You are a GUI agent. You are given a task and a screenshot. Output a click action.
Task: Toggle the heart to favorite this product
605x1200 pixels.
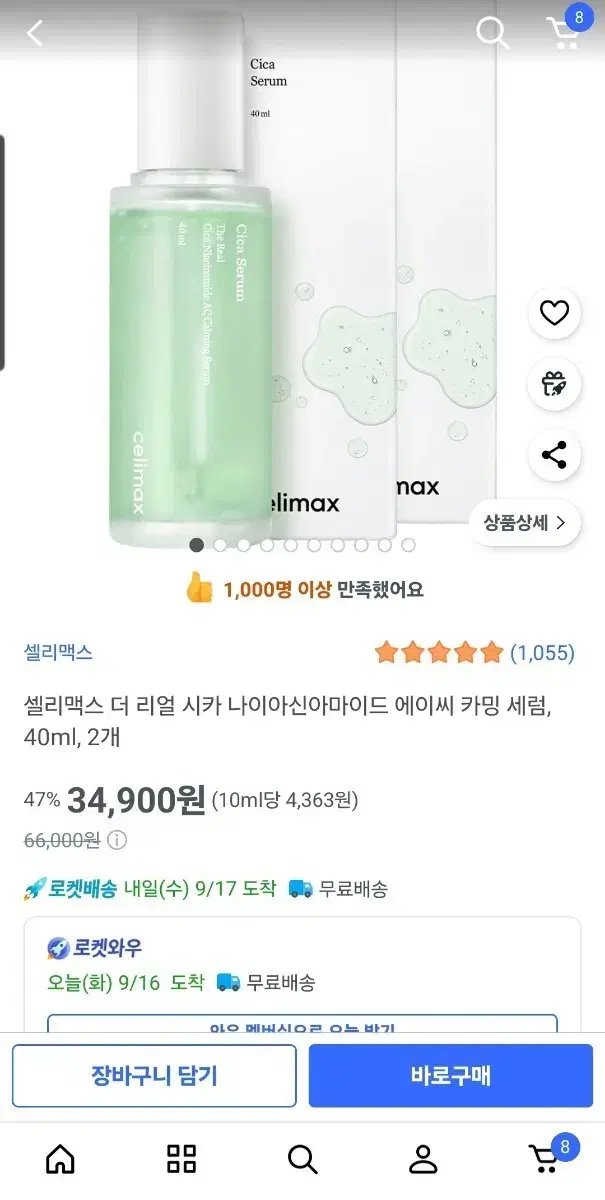pos(553,313)
